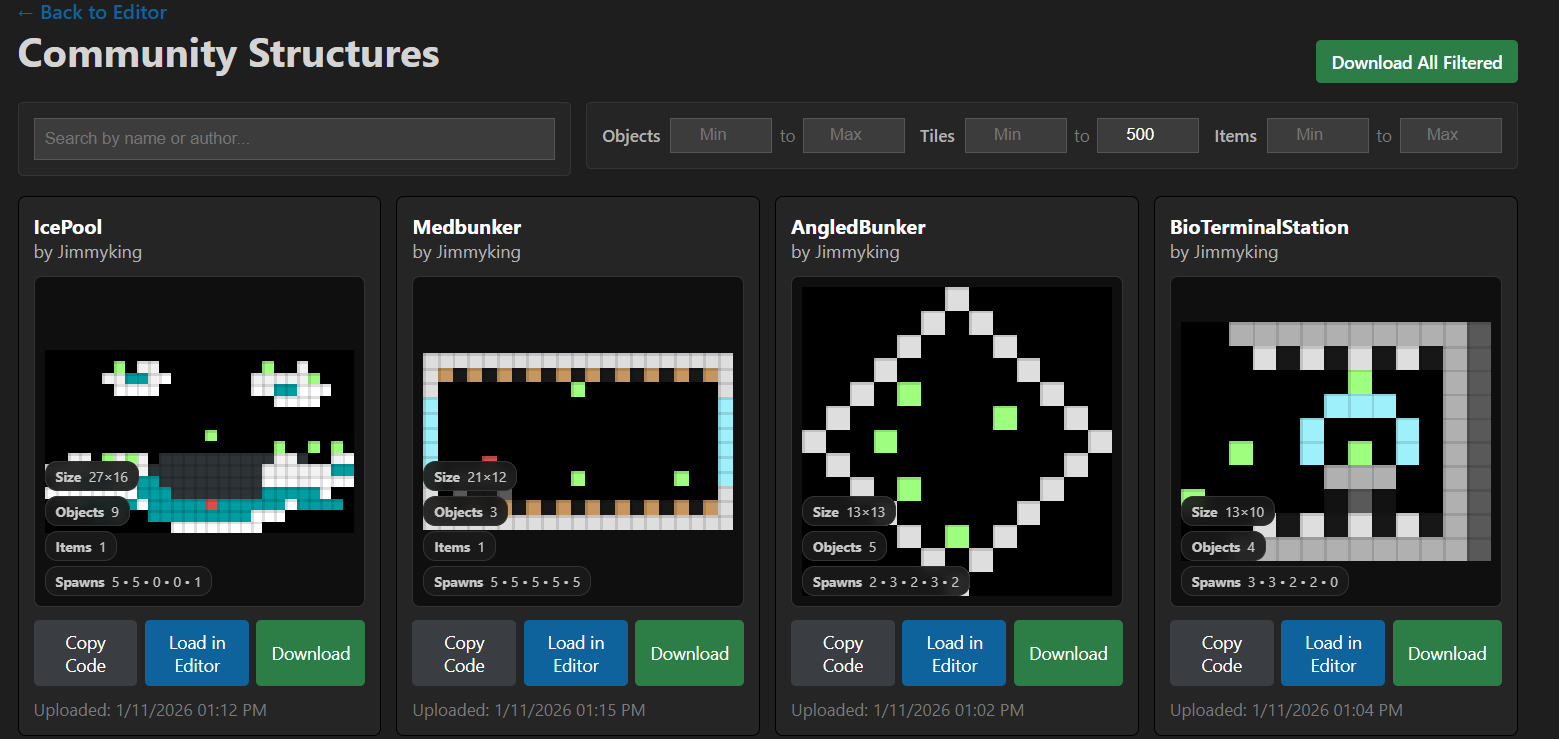Click the Items 1 badge on IcePool
This screenshot has width=1559, height=739.
pos(80,547)
